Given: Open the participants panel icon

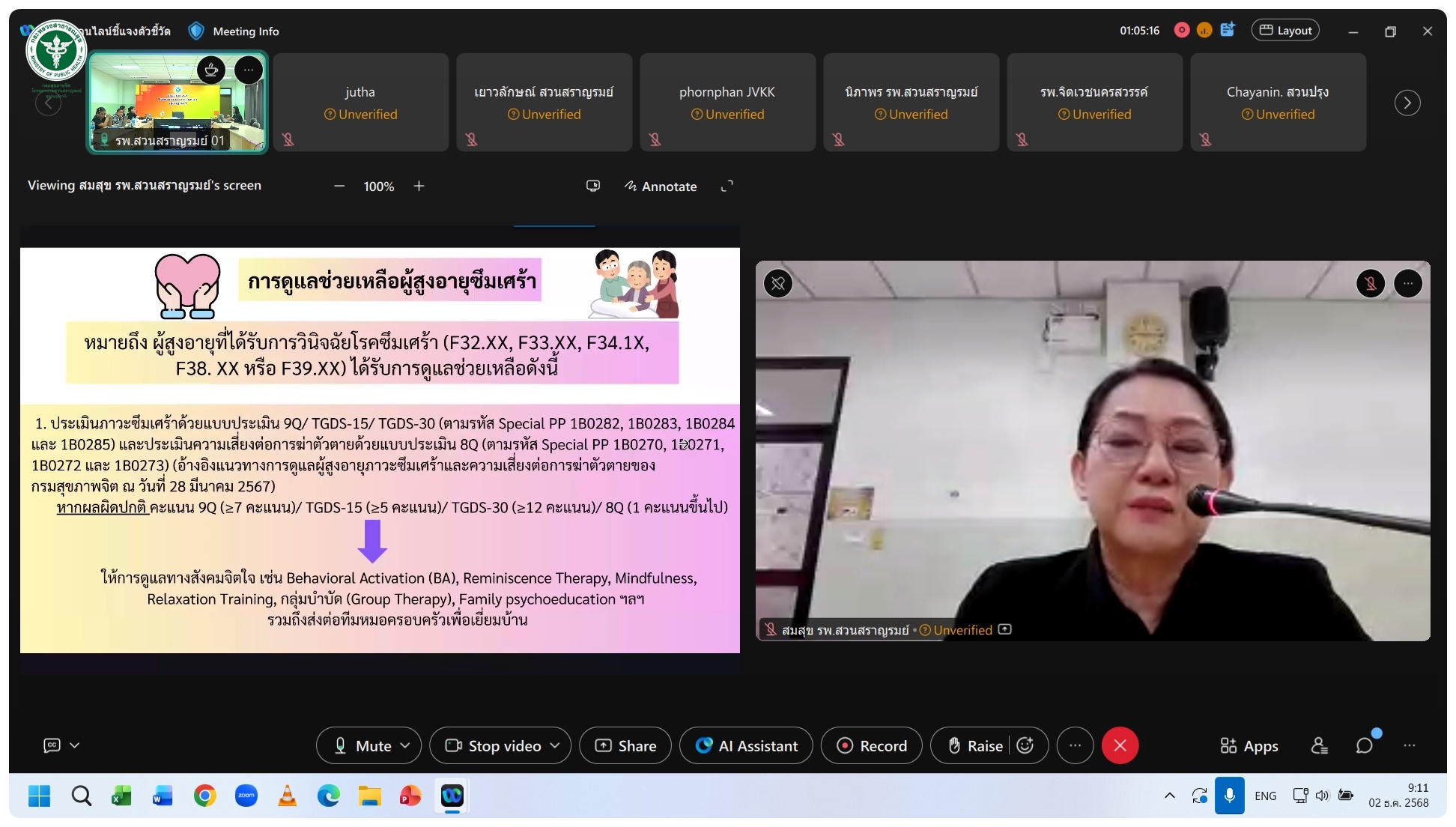Looking at the screenshot, I should [x=1319, y=745].
